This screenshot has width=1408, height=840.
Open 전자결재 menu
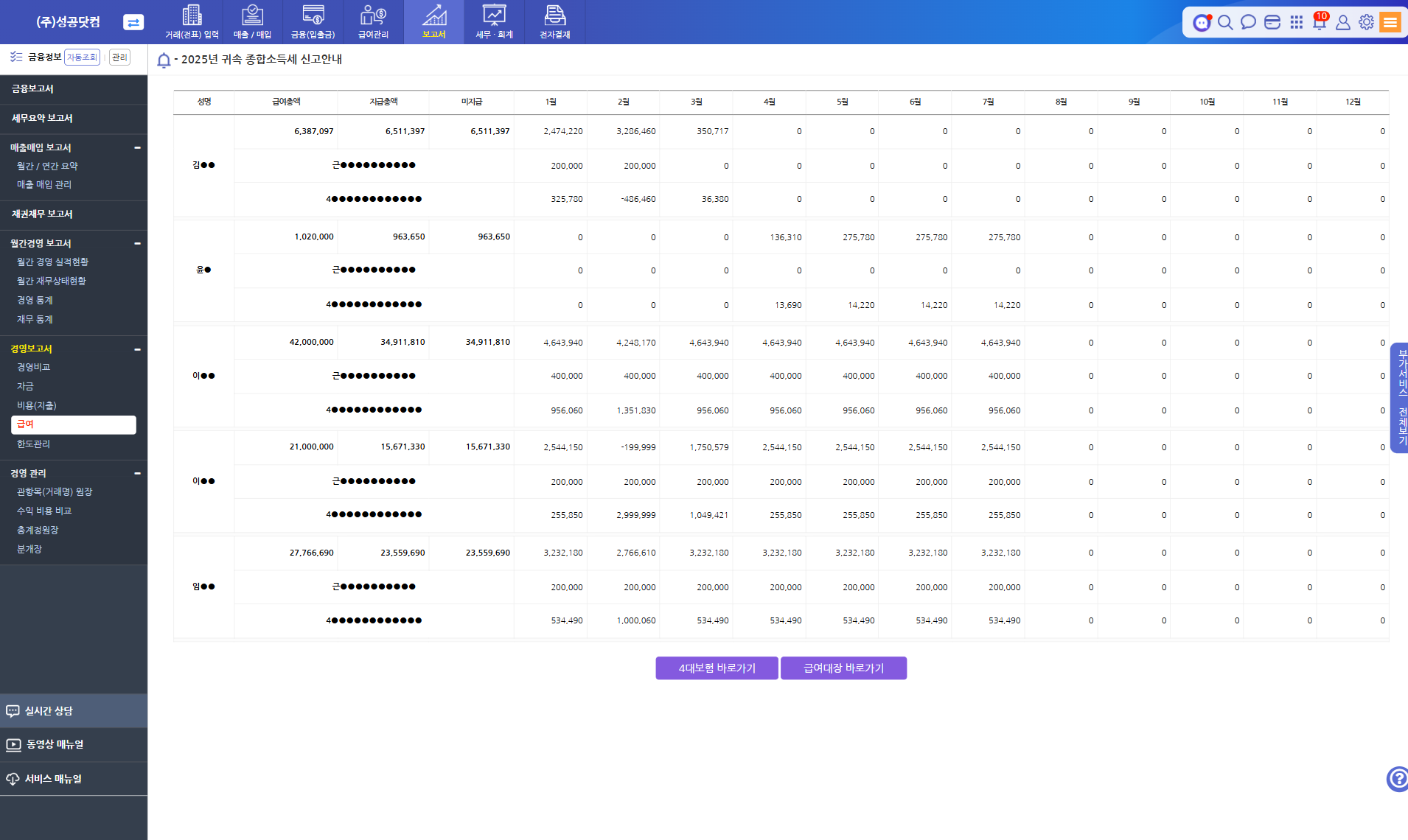coord(554,22)
